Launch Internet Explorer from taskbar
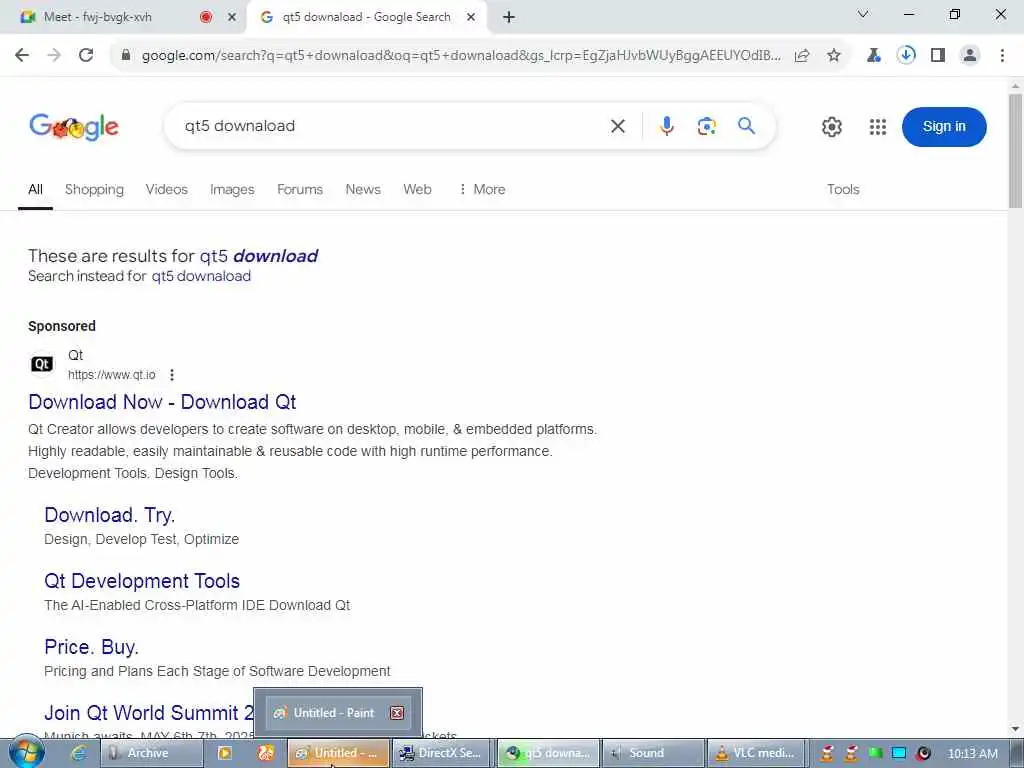The image size is (1024, 768). click(x=79, y=754)
